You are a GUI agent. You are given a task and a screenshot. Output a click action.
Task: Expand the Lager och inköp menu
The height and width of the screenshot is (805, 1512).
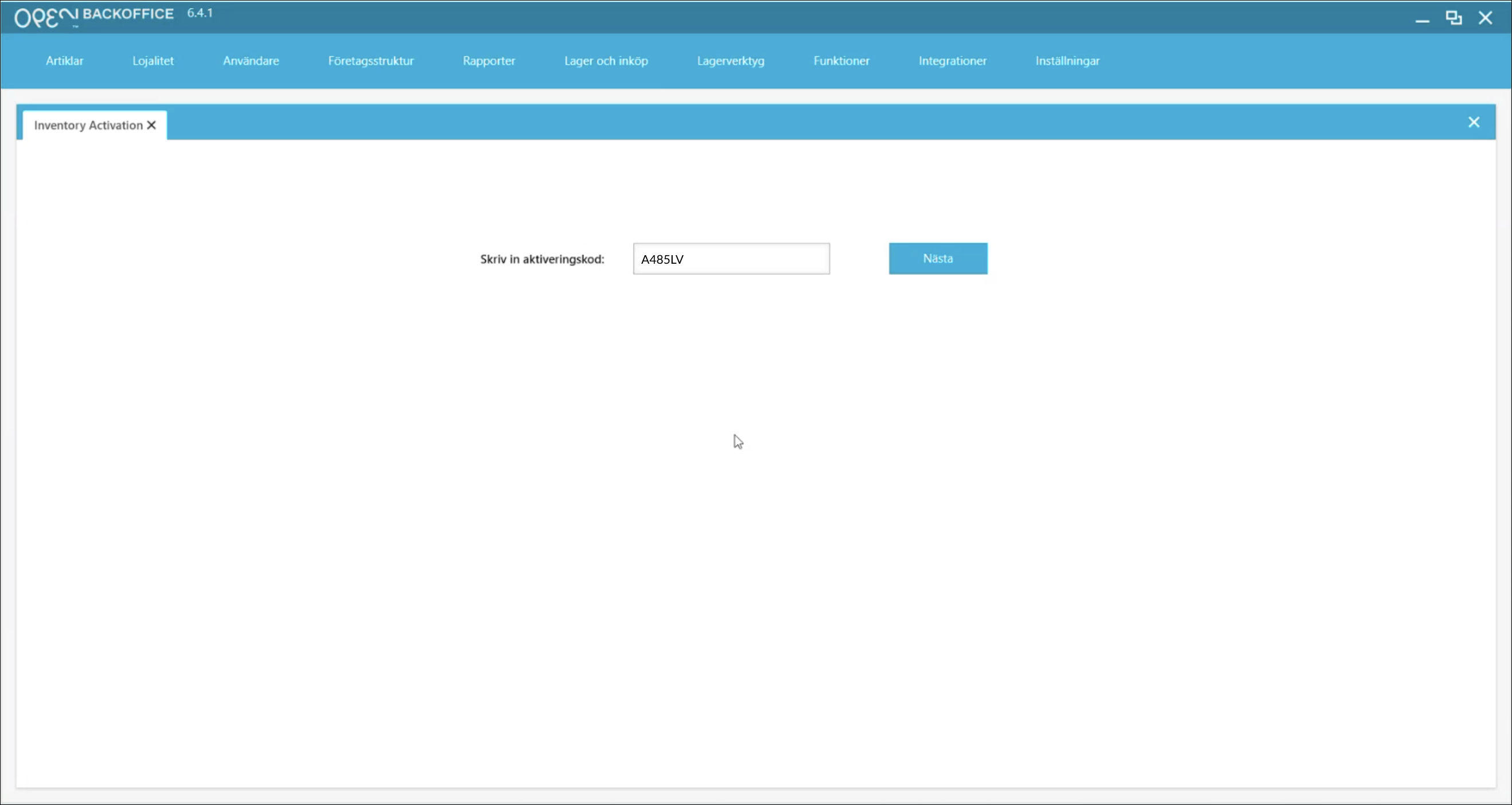tap(606, 61)
